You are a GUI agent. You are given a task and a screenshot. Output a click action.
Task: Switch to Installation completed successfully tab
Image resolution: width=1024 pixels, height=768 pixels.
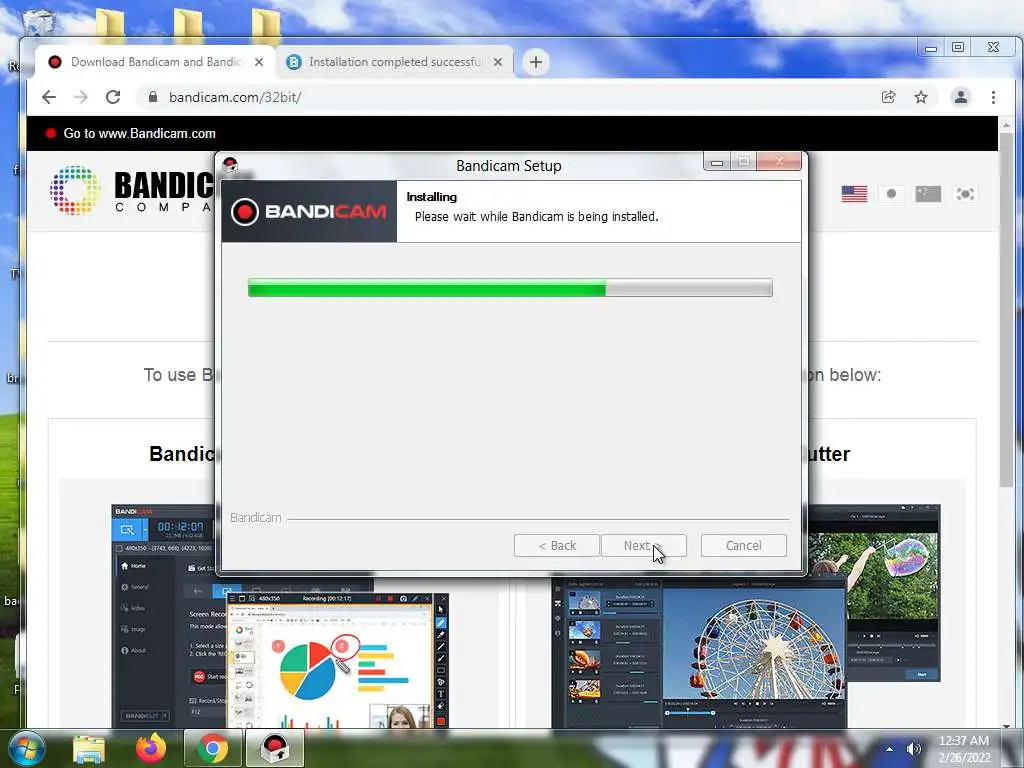click(394, 62)
